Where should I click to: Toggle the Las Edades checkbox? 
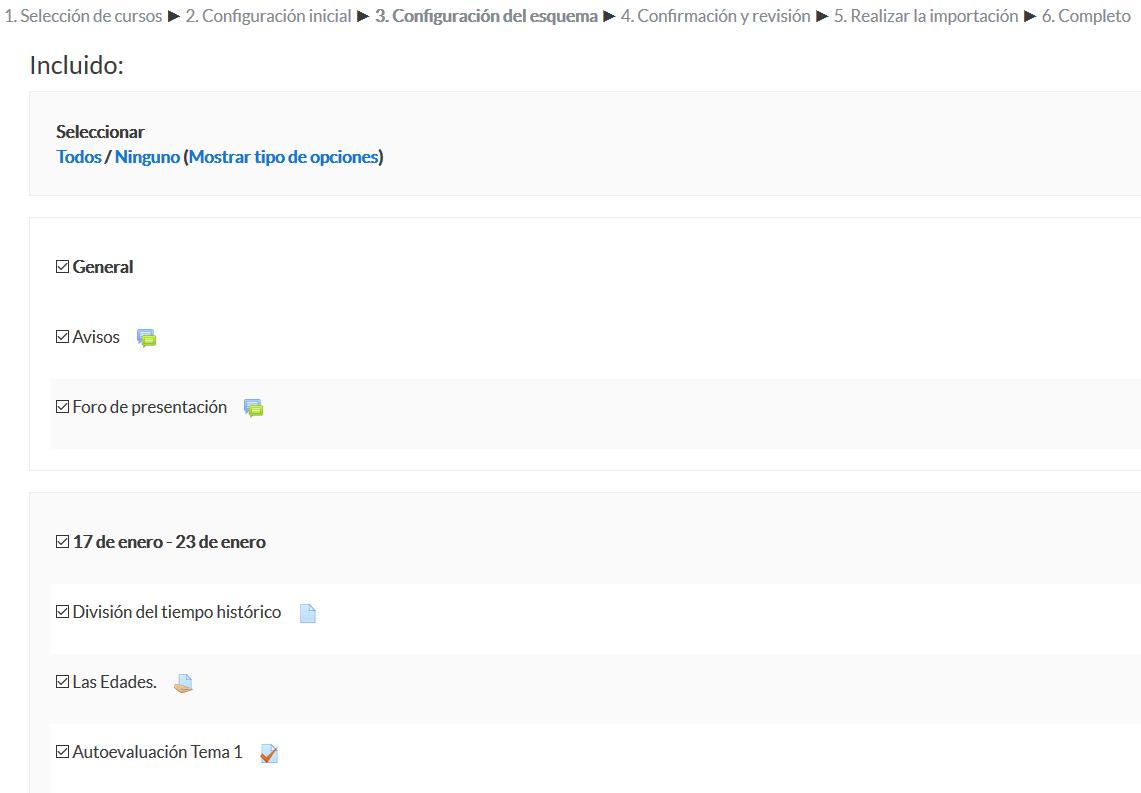tap(63, 682)
